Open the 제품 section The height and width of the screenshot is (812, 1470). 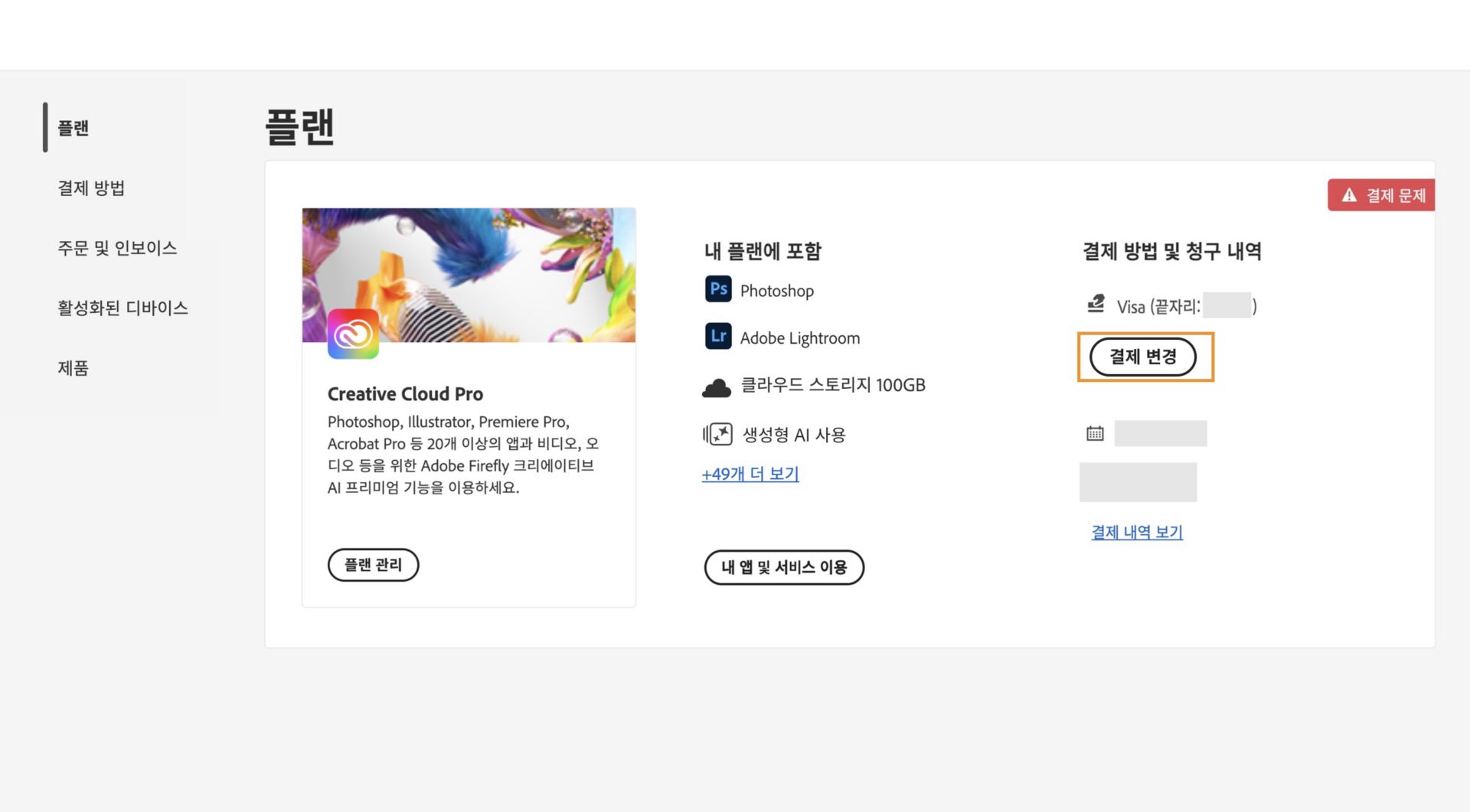click(73, 368)
